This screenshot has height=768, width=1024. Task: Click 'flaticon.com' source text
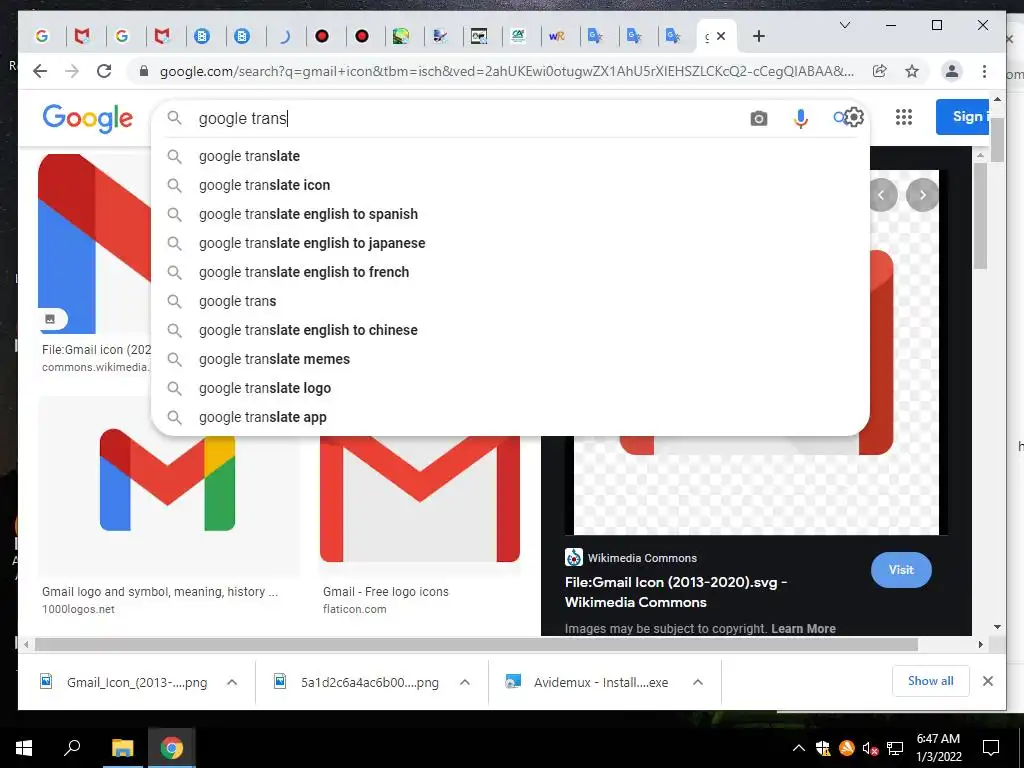click(x=355, y=609)
